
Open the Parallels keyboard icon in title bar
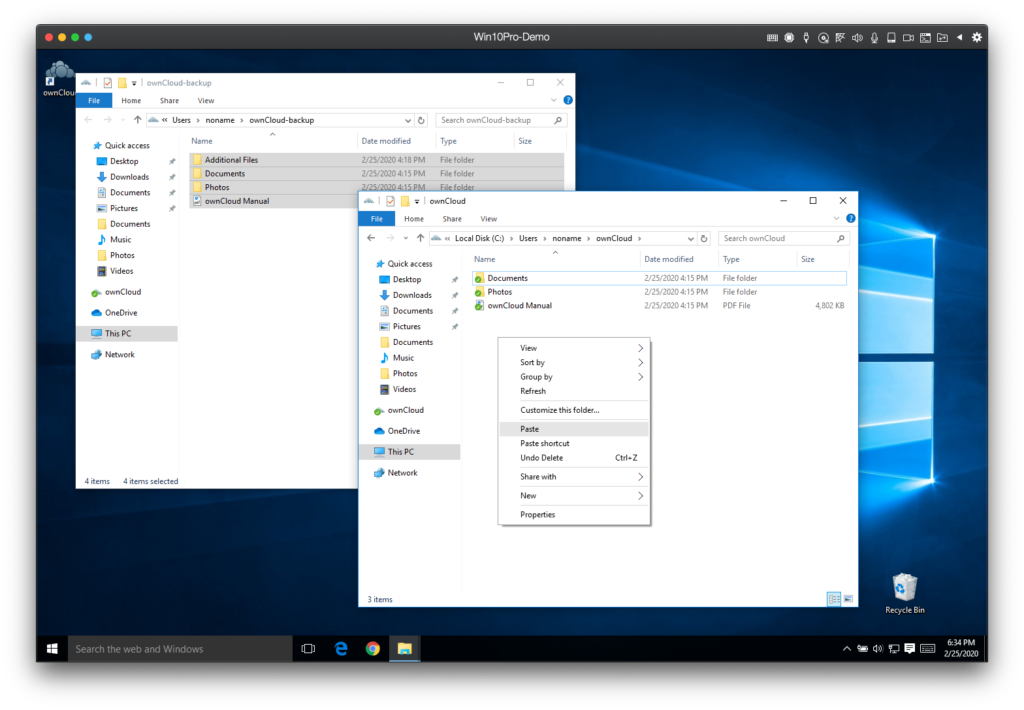pyautogui.click(x=772, y=37)
